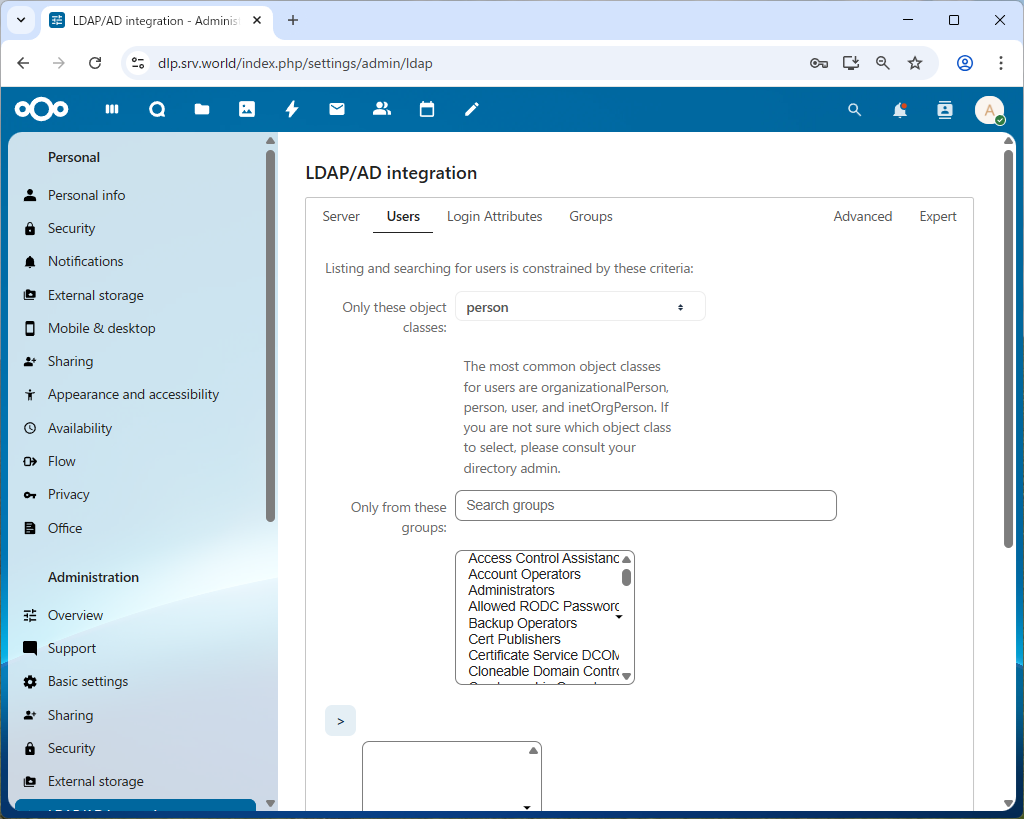Switch to the Groups tab
Image resolution: width=1024 pixels, height=819 pixels.
tap(591, 216)
